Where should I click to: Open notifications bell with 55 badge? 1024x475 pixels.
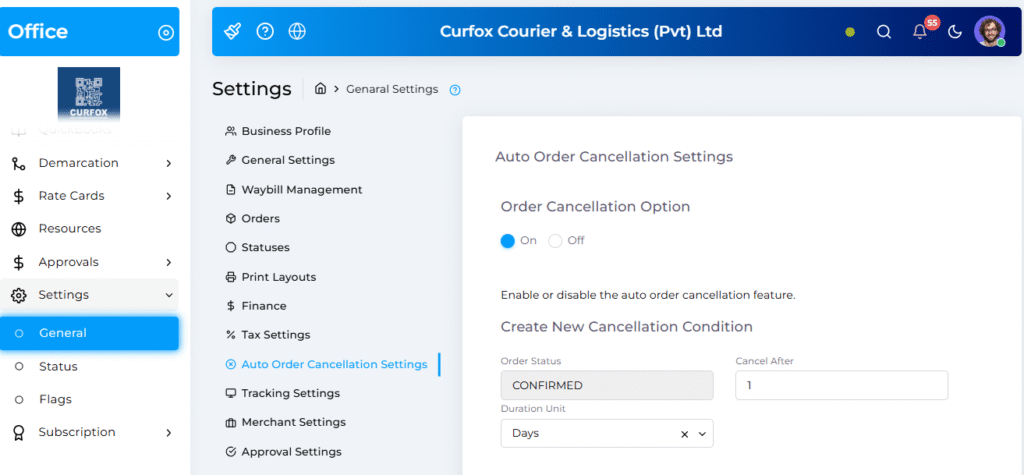point(920,32)
